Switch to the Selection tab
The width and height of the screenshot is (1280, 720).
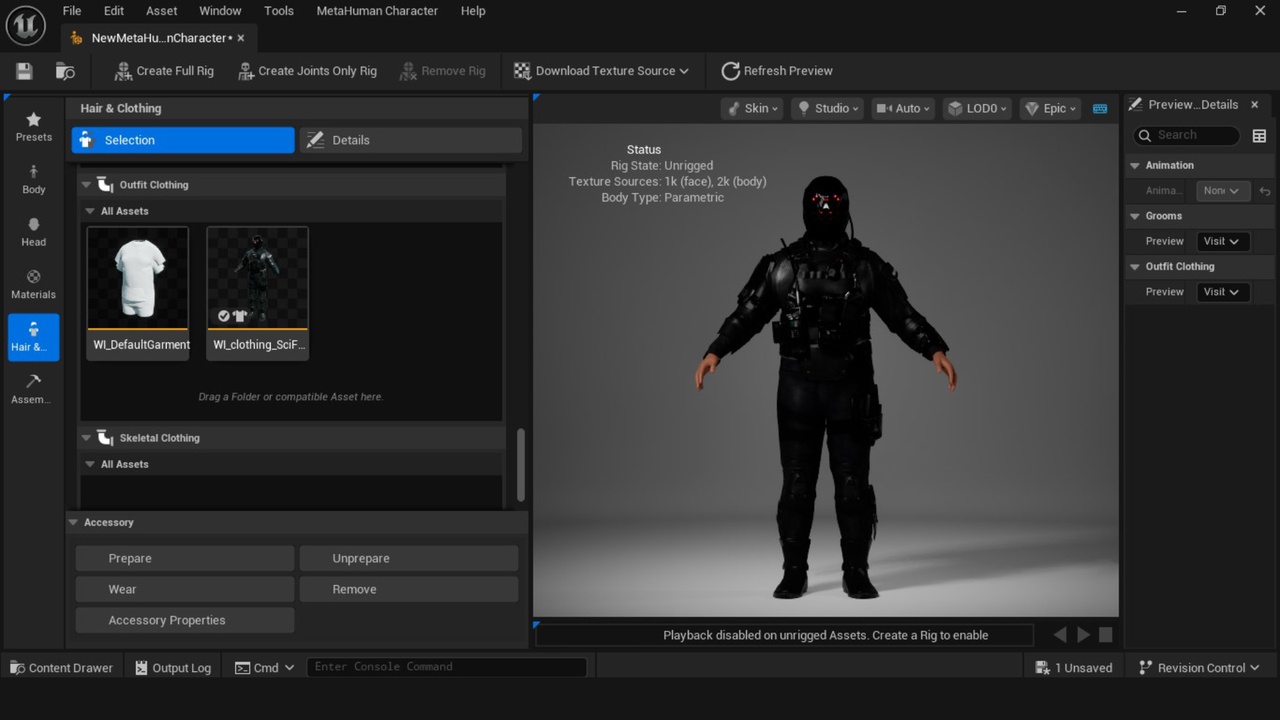click(x=183, y=140)
